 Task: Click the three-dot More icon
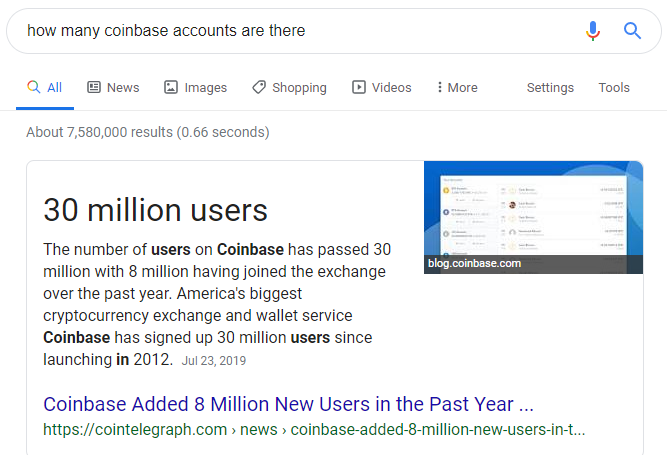click(439, 87)
